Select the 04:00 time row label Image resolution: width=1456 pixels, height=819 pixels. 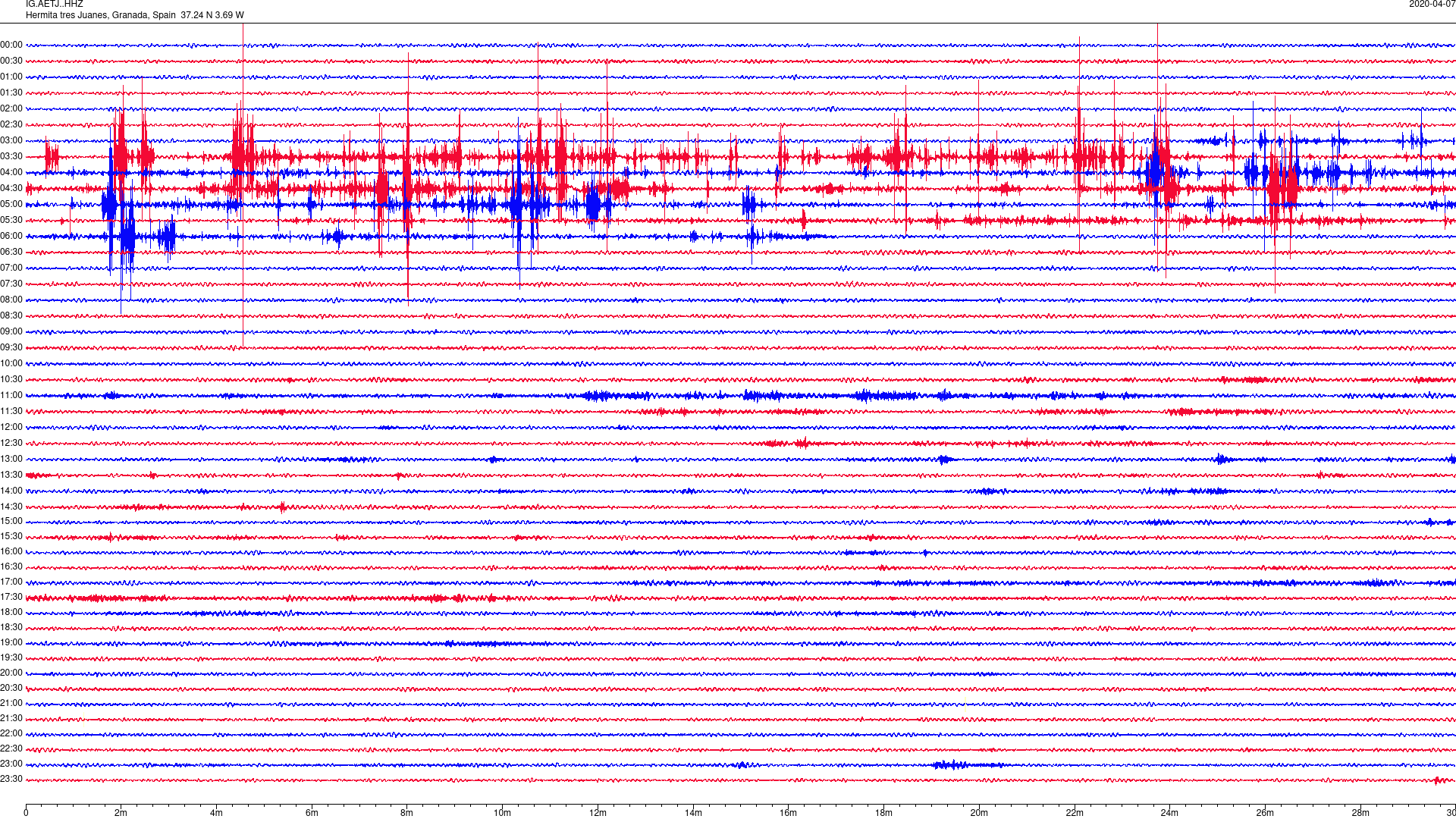click(11, 172)
